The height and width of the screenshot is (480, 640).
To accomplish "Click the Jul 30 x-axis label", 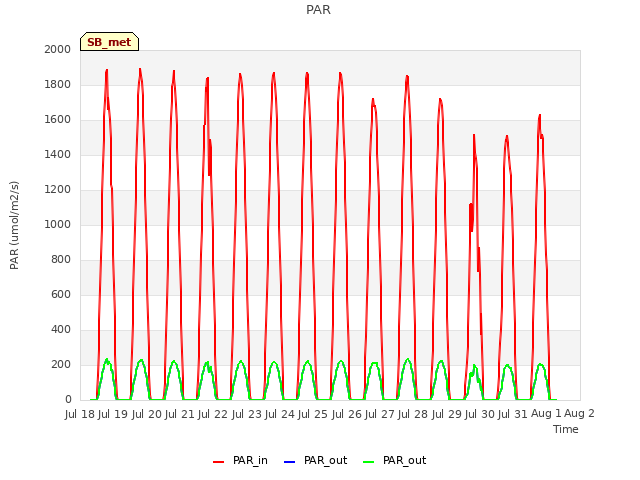I will click(480, 414).
